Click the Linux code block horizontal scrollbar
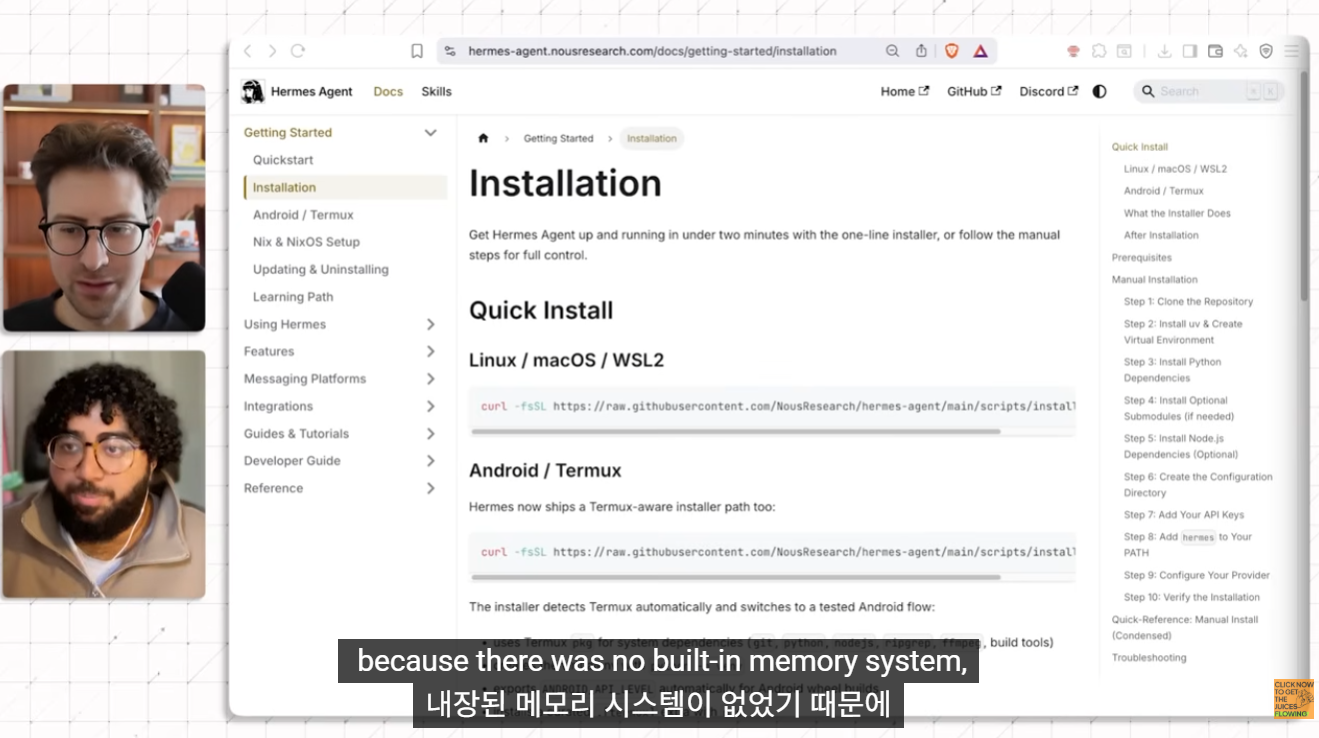Screen dimensions: 1319x738 (736, 432)
